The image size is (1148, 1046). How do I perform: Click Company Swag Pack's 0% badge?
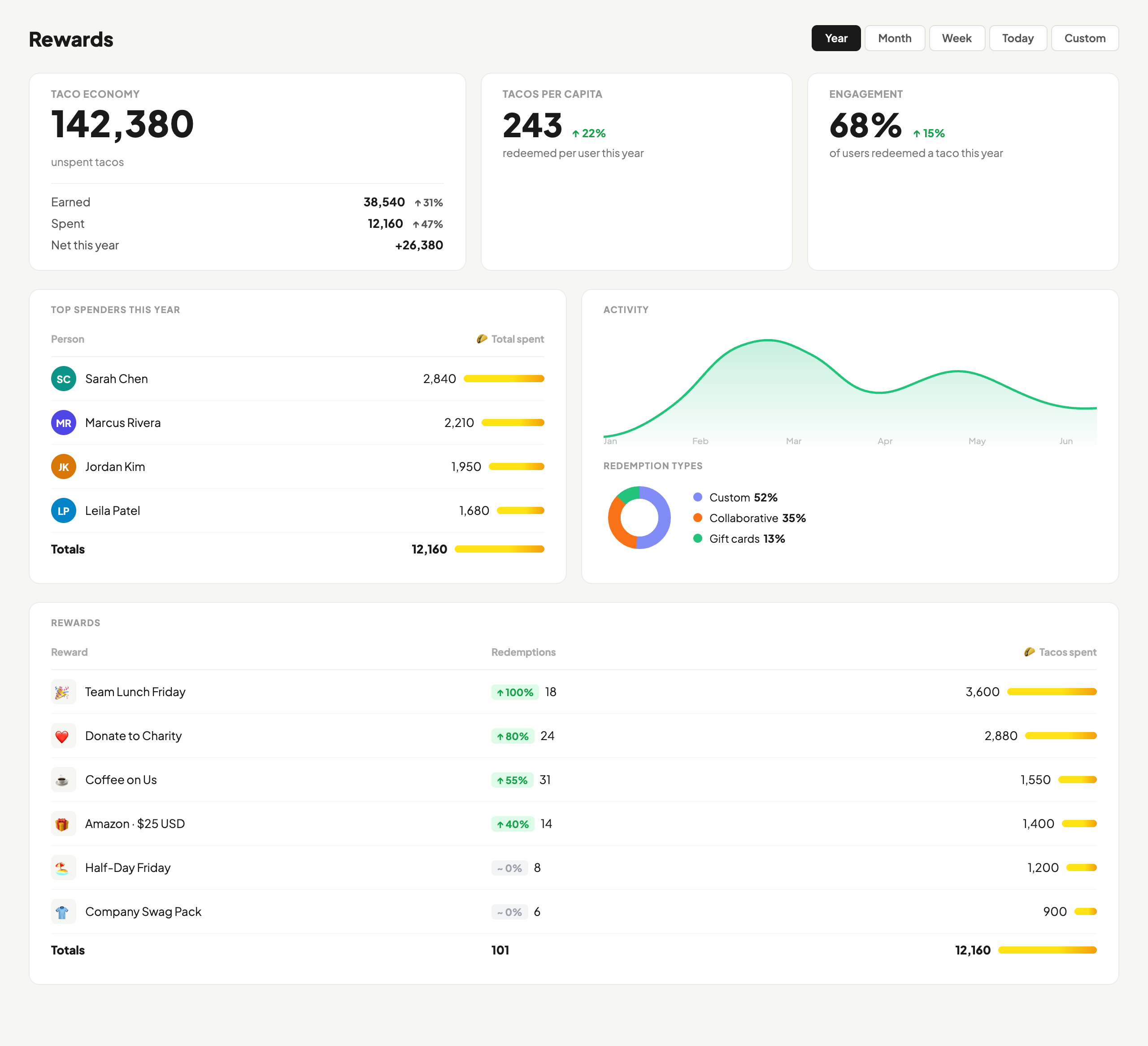pos(509,911)
